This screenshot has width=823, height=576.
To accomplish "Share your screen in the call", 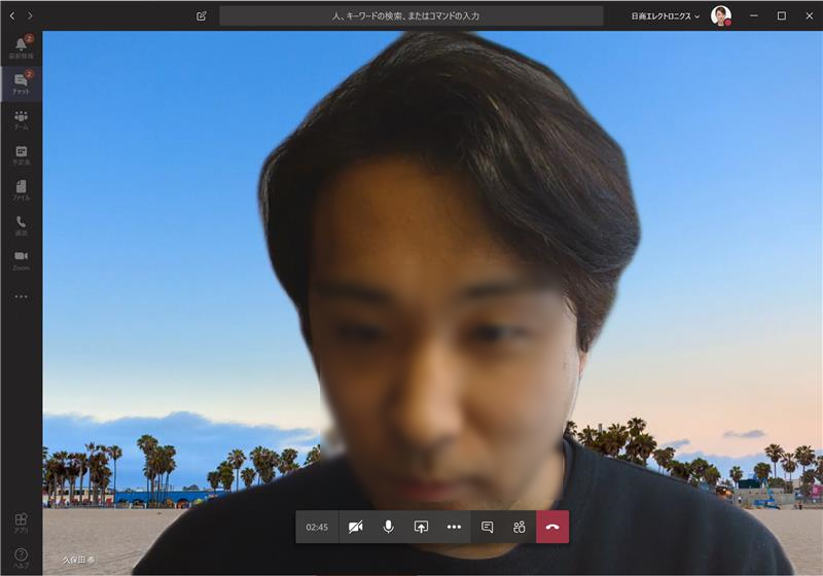I will pos(421,527).
